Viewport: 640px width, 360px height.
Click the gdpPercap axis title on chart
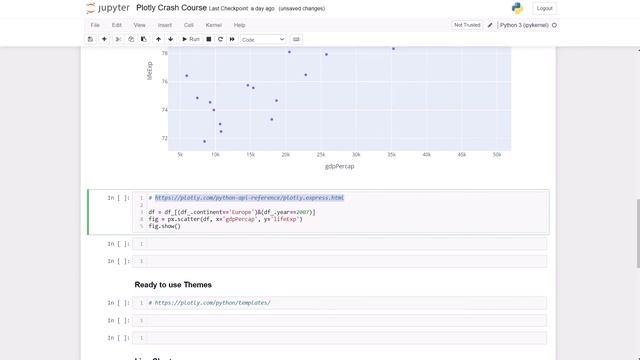point(340,166)
